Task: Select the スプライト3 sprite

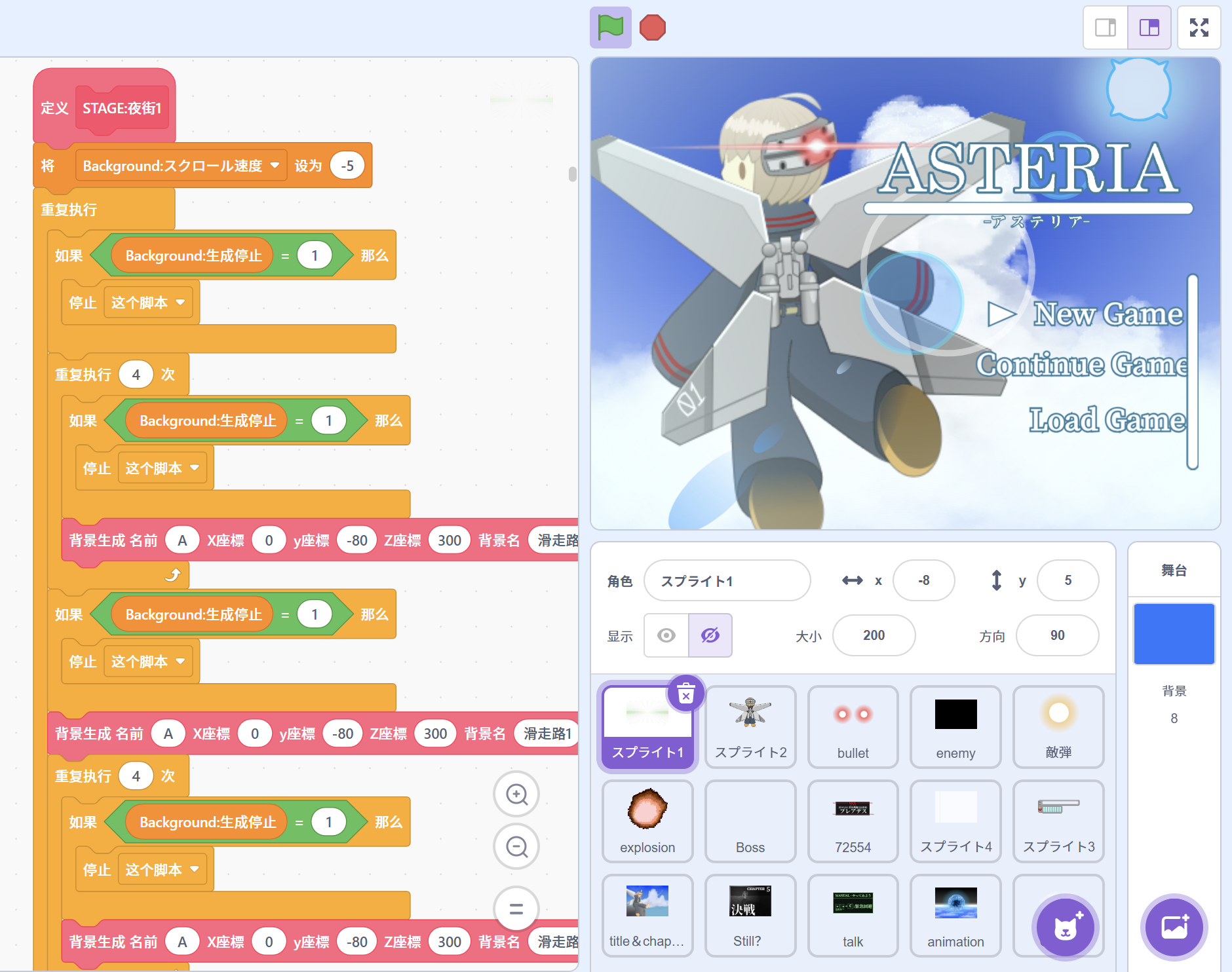Action: (1058, 821)
